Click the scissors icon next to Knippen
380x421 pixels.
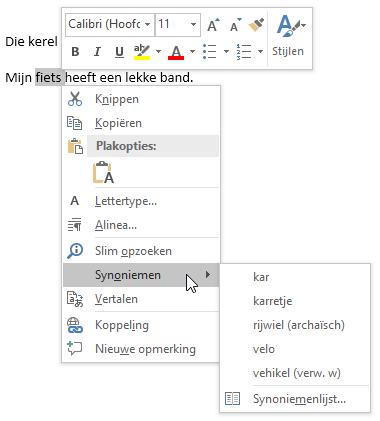[x=75, y=99]
